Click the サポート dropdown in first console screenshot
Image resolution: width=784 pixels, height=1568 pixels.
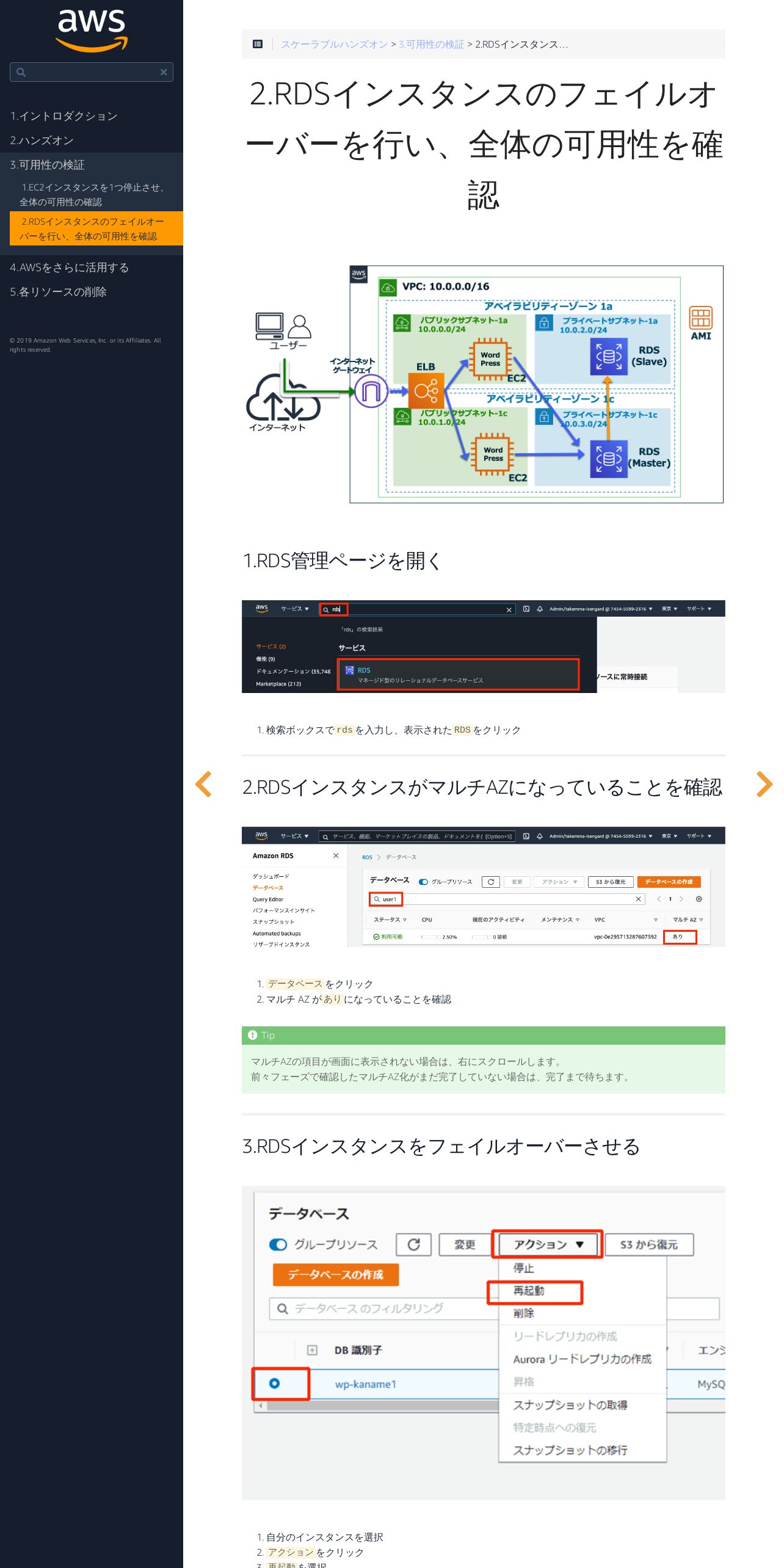pyautogui.click(x=699, y=609)
